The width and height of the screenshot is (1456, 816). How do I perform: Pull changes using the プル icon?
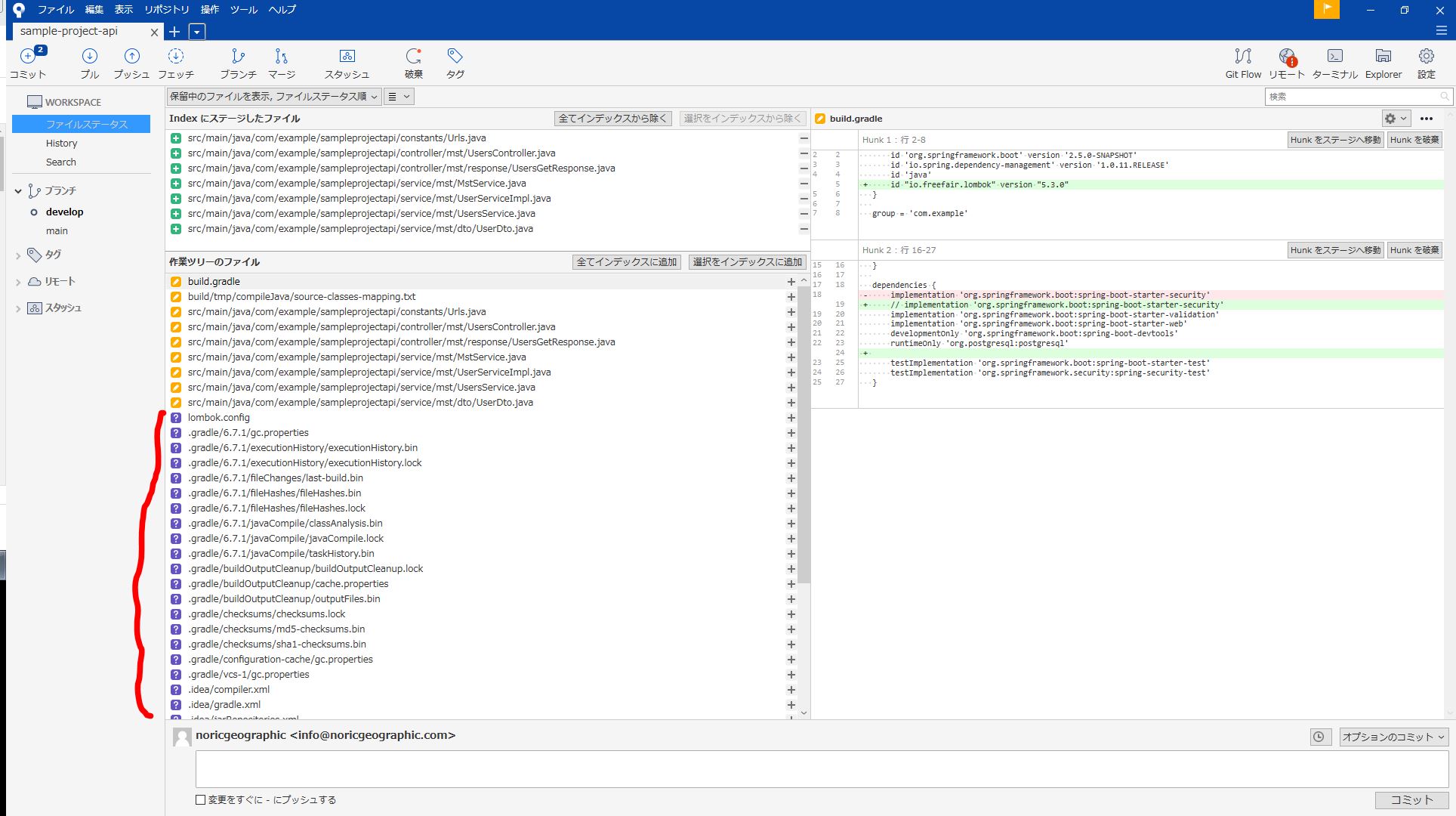90,63
